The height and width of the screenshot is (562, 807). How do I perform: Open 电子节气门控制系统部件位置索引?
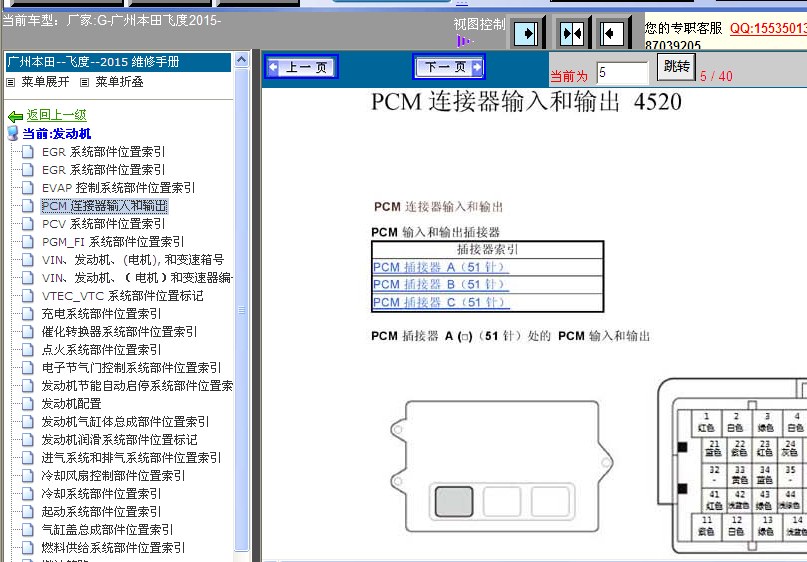[x=131, y=368]
